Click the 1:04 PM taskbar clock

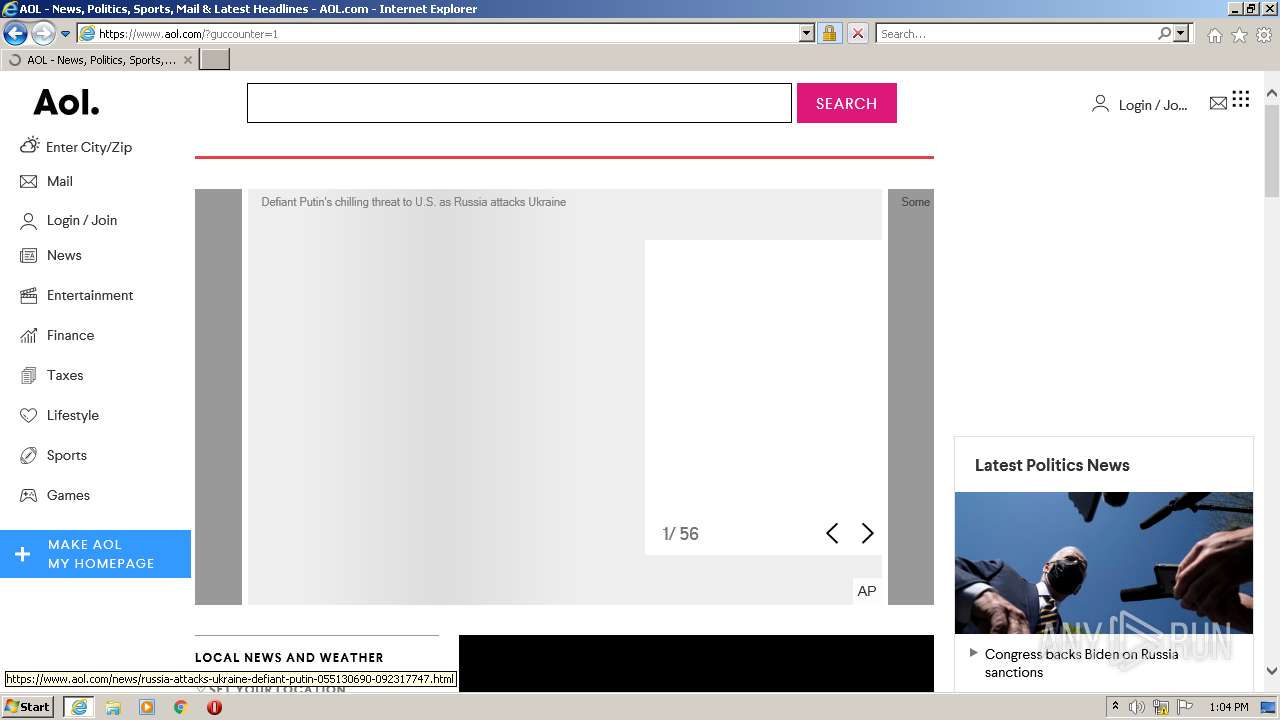pos(1229,707)
